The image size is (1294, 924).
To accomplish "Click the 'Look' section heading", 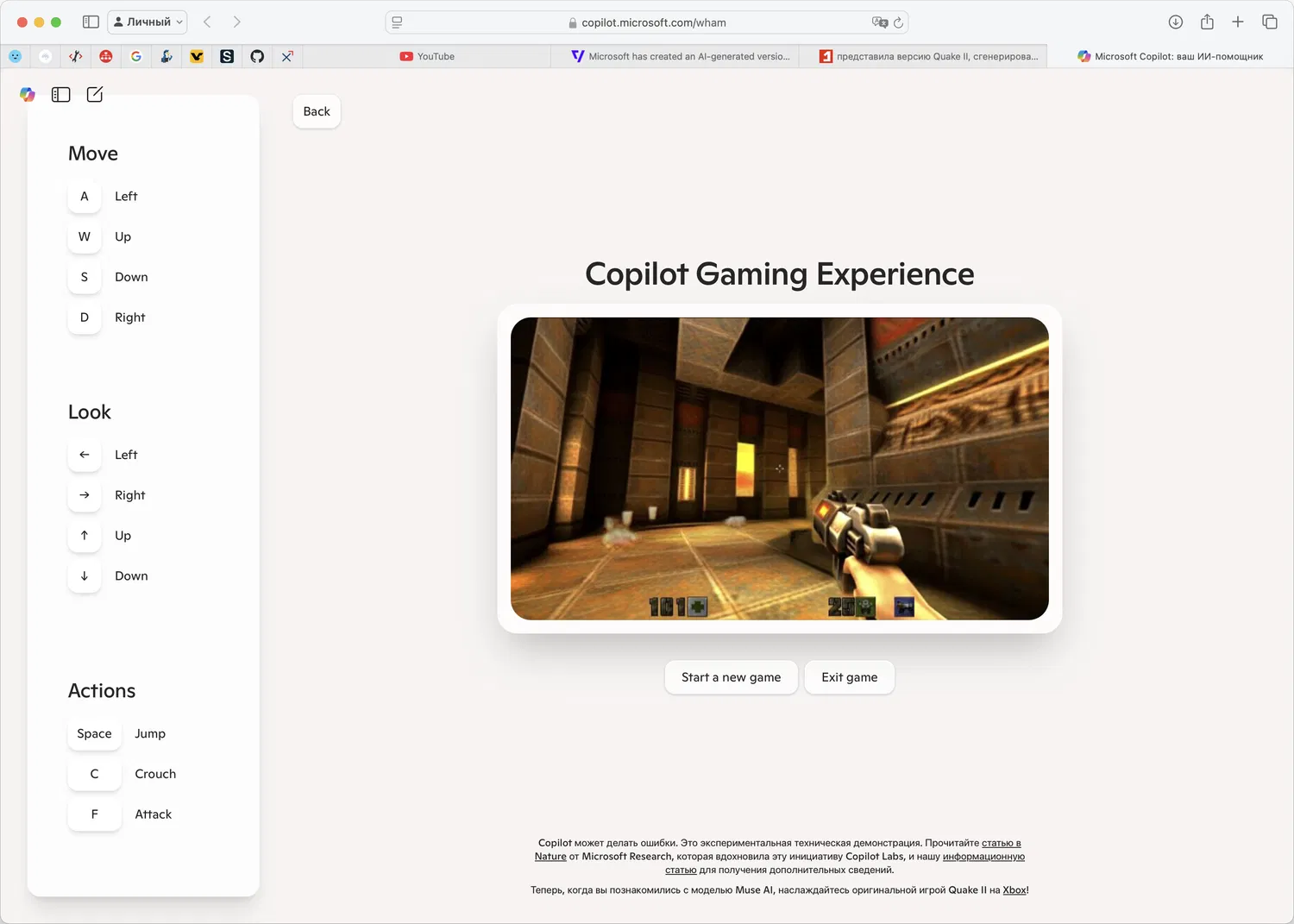I will (x=90, y=412).
